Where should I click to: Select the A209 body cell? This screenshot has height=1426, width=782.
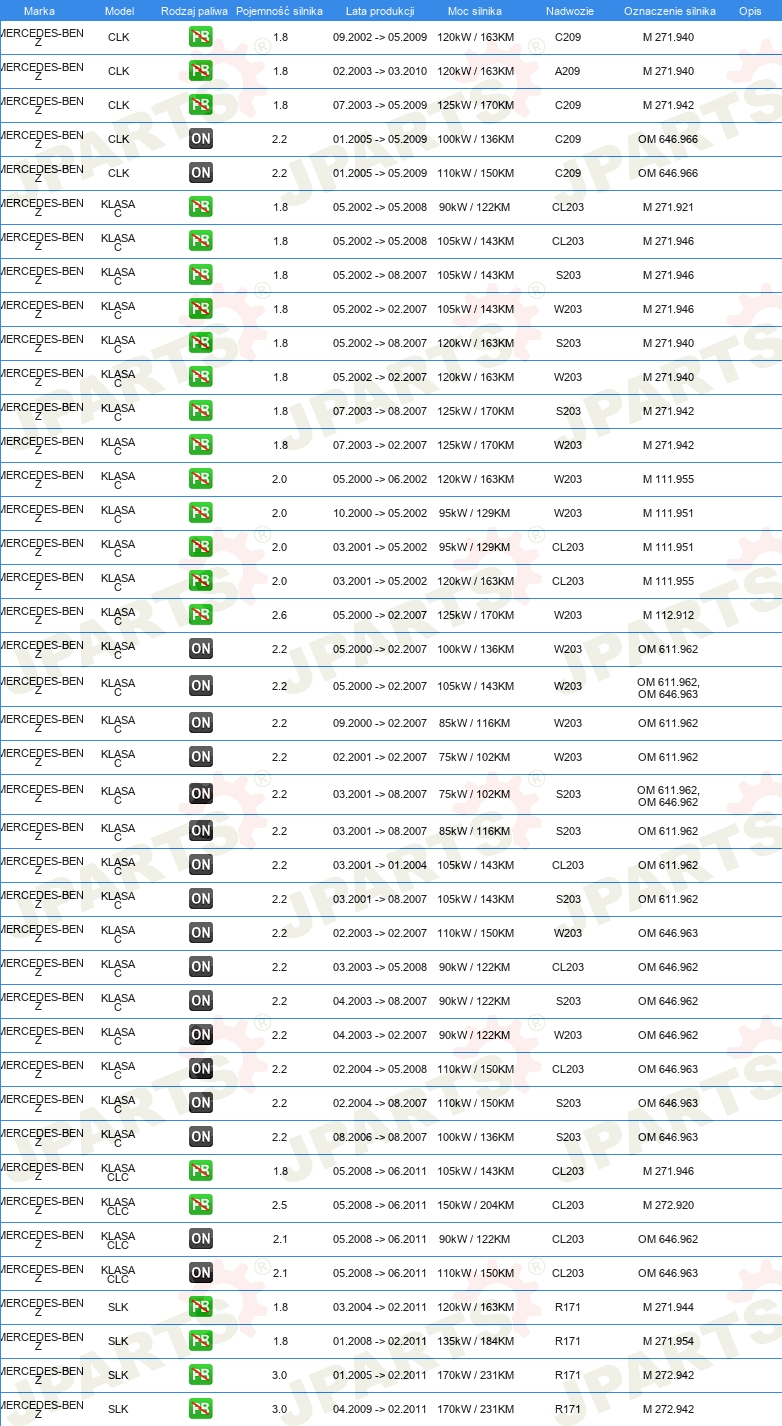tap(568, 71)
